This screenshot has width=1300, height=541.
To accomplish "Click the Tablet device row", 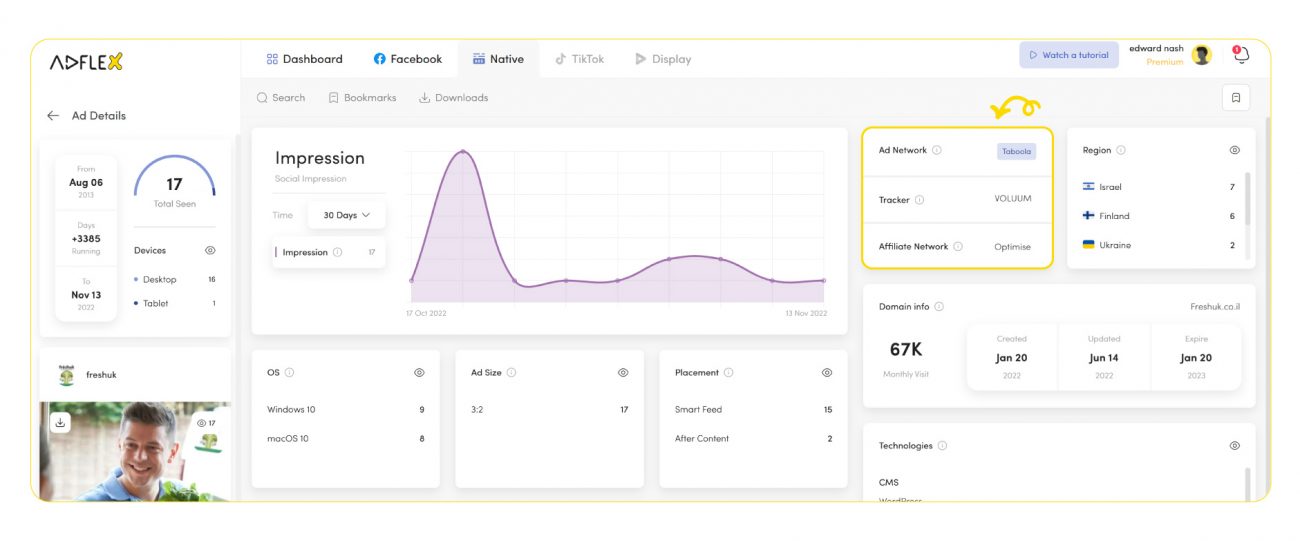I will point(175,304).
